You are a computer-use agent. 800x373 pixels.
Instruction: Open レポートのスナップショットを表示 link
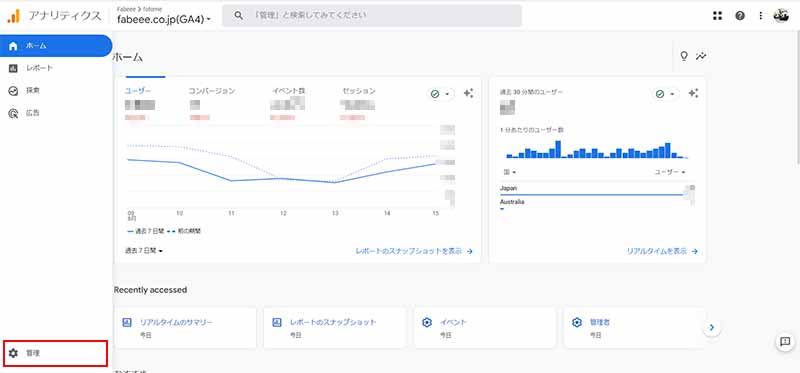(414, 251)
